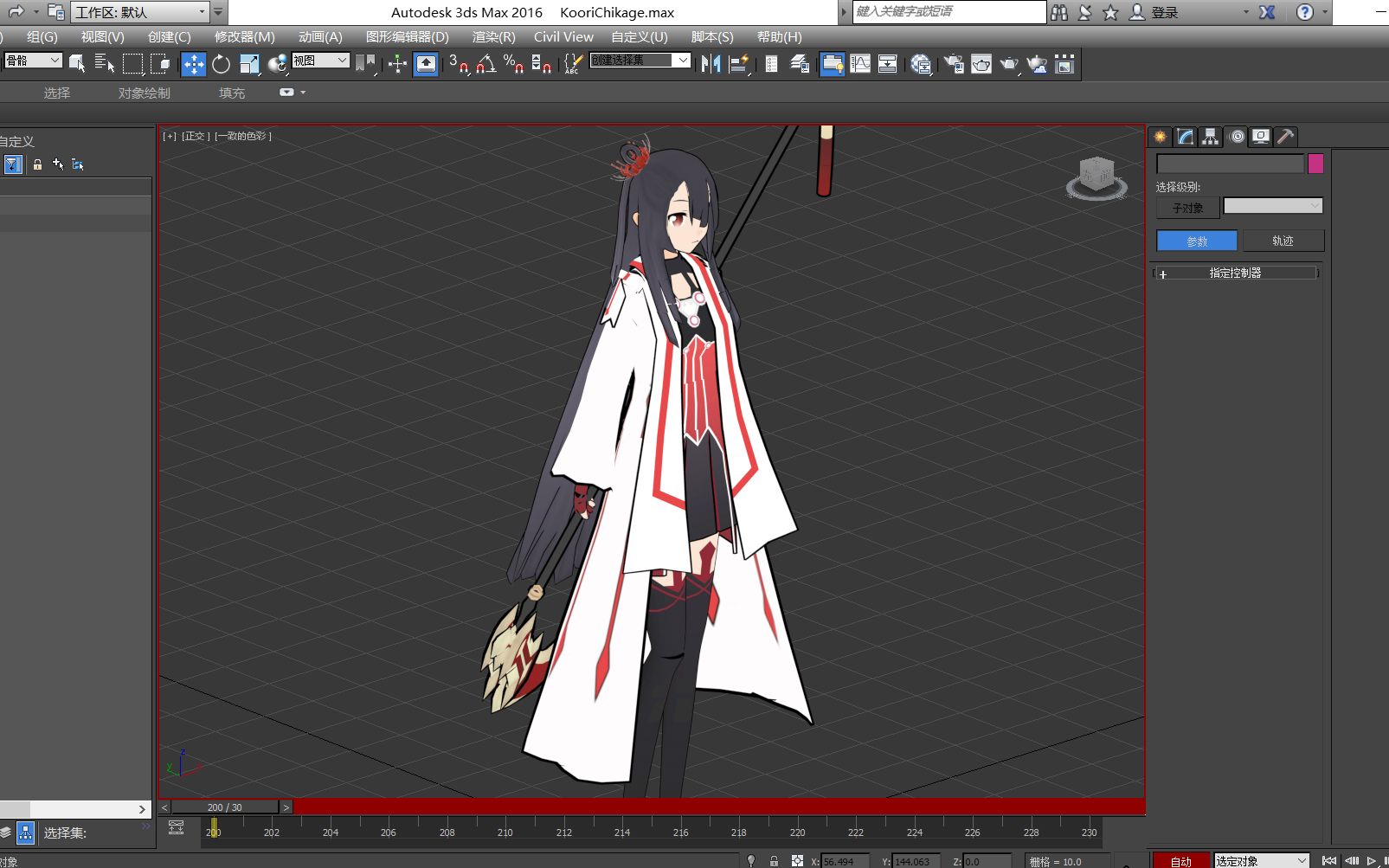The width and height of the screenshot is (1389, 868).
Task: Open 创建选择集 named selection dropdown
Action: point(640,61)
